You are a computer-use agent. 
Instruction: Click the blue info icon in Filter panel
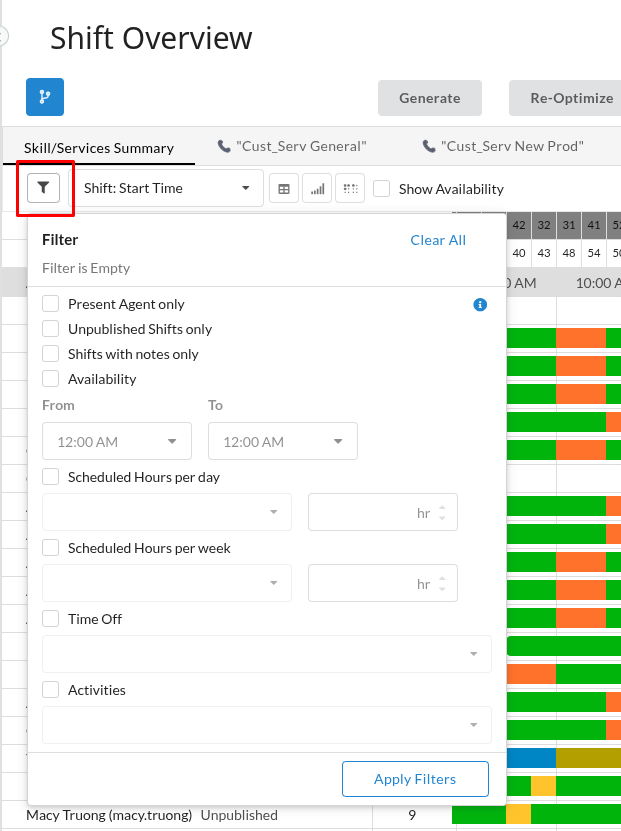[x=480, y=304]
